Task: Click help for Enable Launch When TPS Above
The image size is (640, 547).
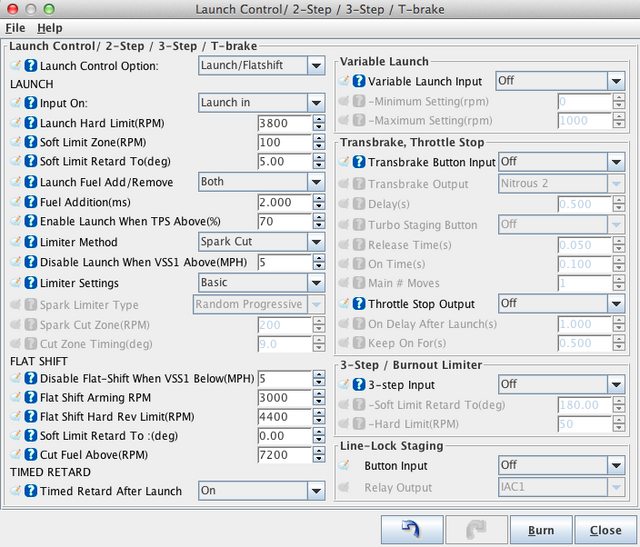Action: click(x=31, y=221)
